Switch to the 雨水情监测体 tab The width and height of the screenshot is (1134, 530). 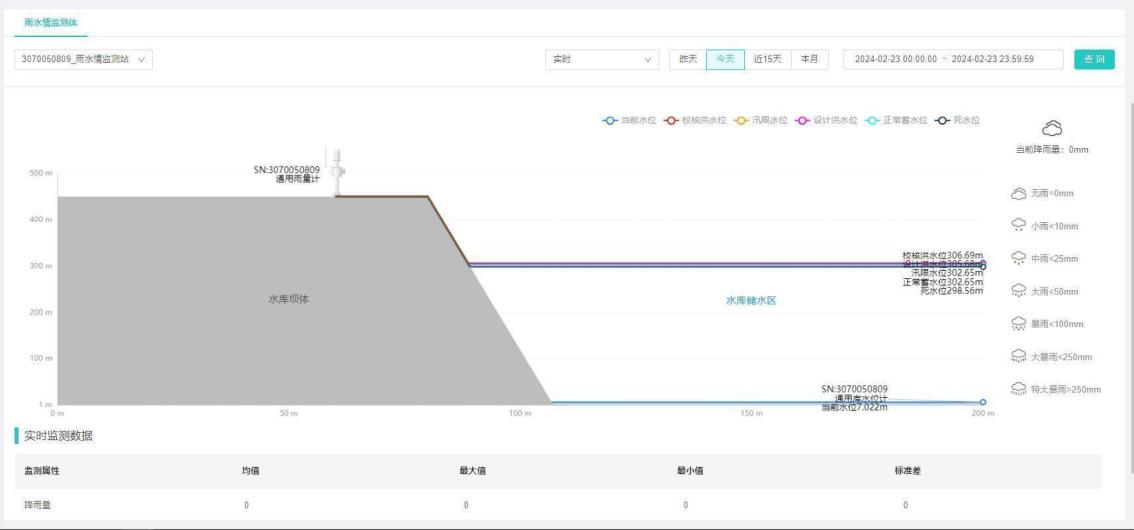coord(47,22)
